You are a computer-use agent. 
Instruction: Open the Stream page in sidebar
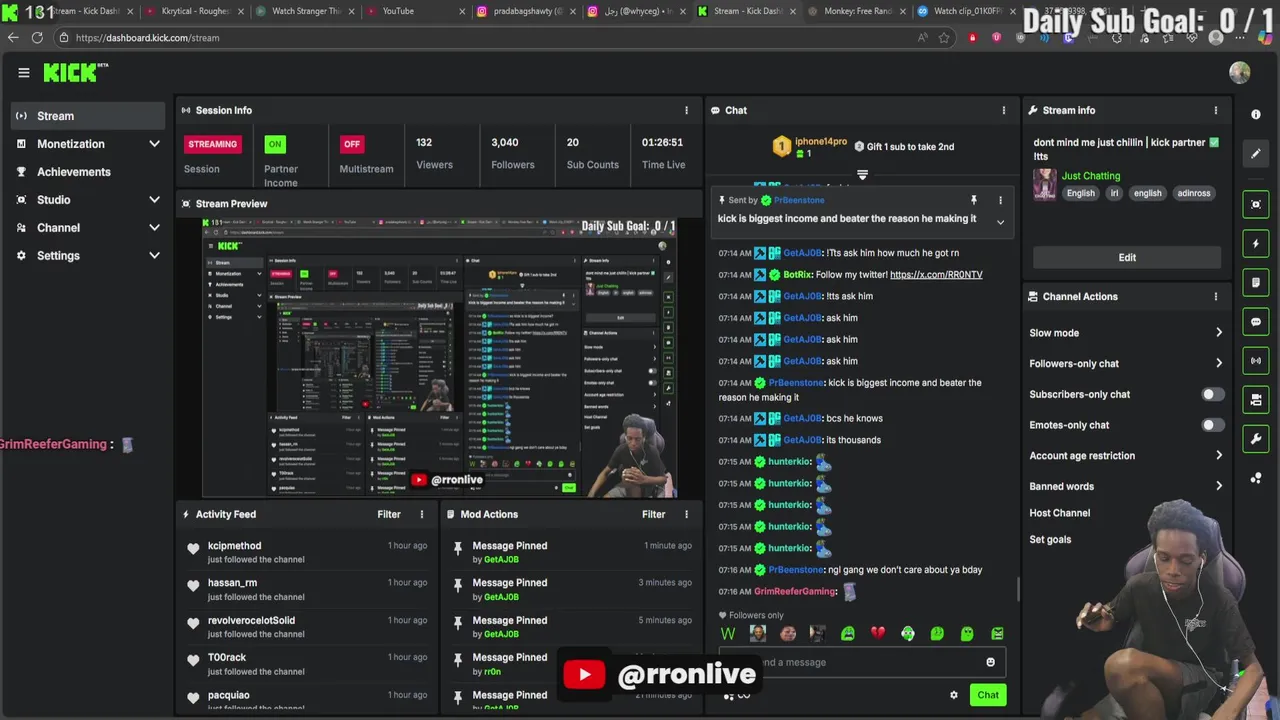[x=88, y=116]
